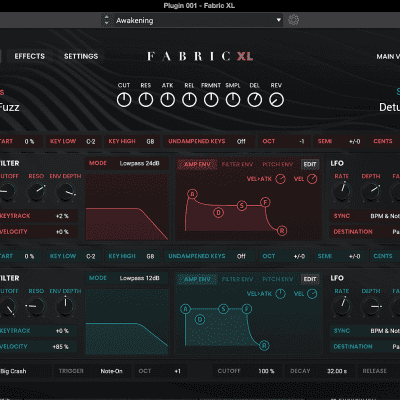Click the red envelope attack point A

tap(192, 194)
